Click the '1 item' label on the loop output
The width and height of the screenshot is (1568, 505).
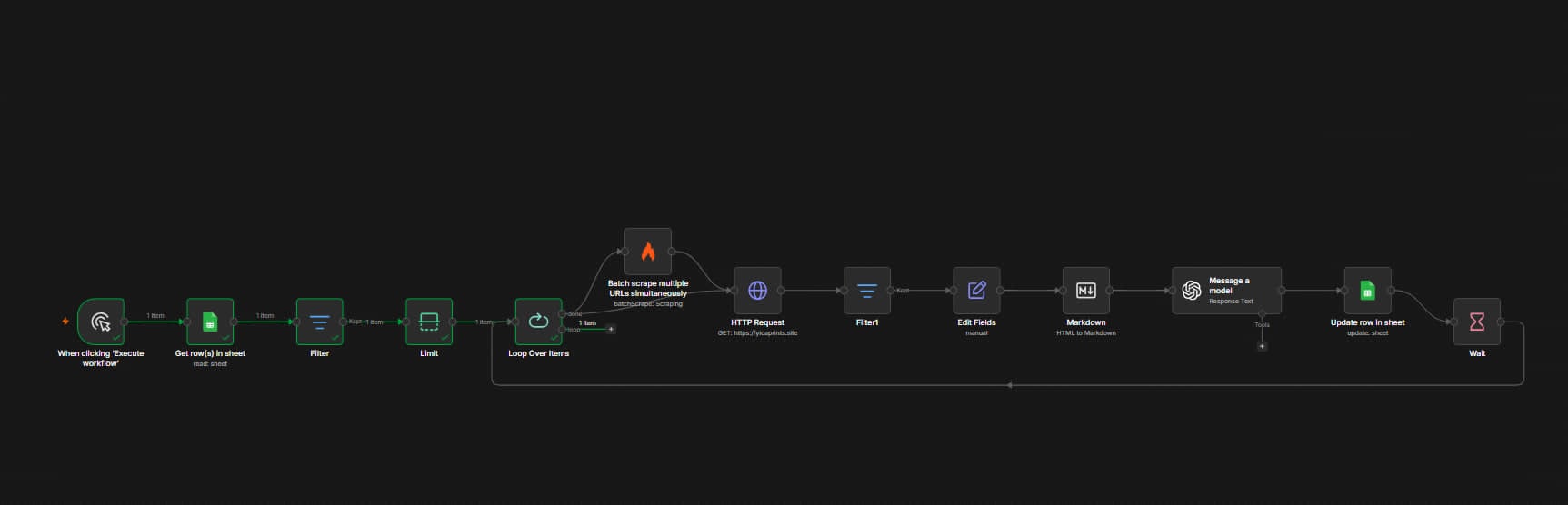pos(587,322)
